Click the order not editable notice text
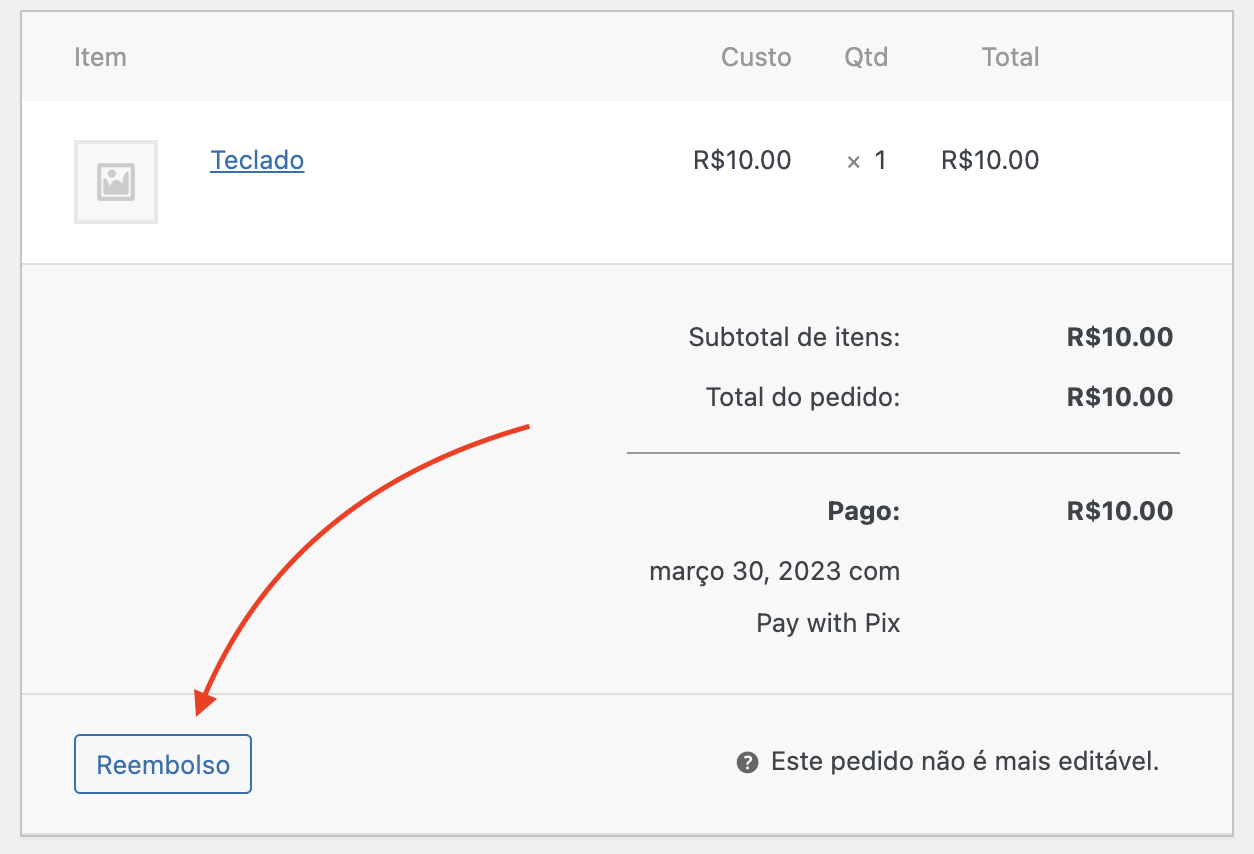Viewport: 1254px width, 854px height. (x=964, y=761)
